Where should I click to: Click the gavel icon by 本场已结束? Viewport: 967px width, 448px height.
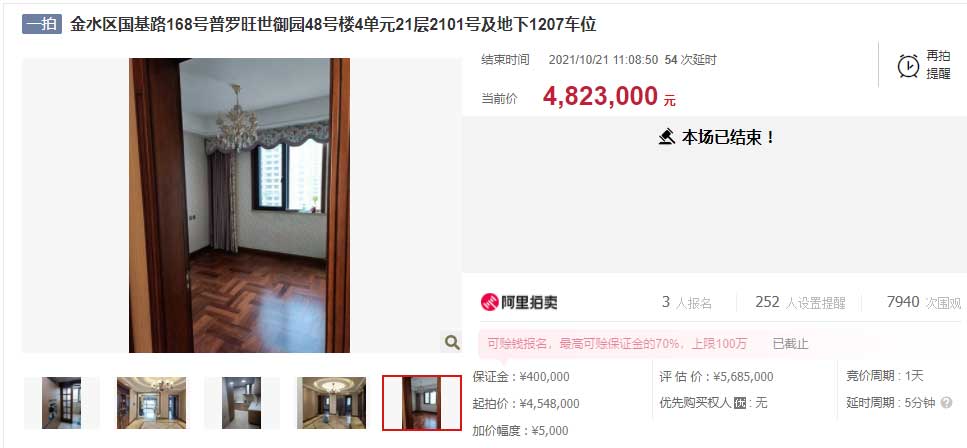point(666,137)
